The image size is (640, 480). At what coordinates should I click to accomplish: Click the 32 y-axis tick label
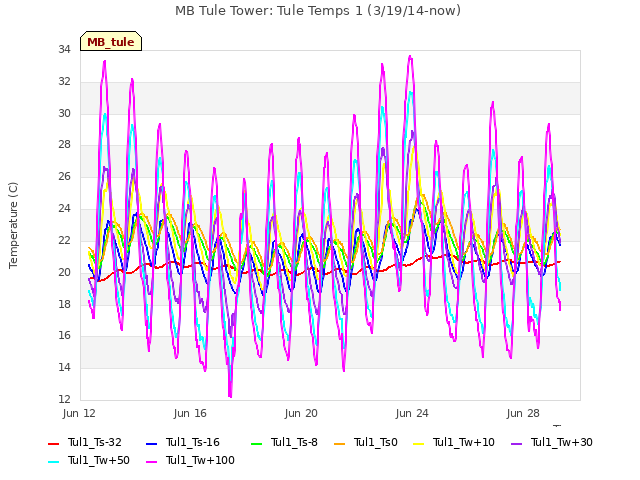coord(64,82)
